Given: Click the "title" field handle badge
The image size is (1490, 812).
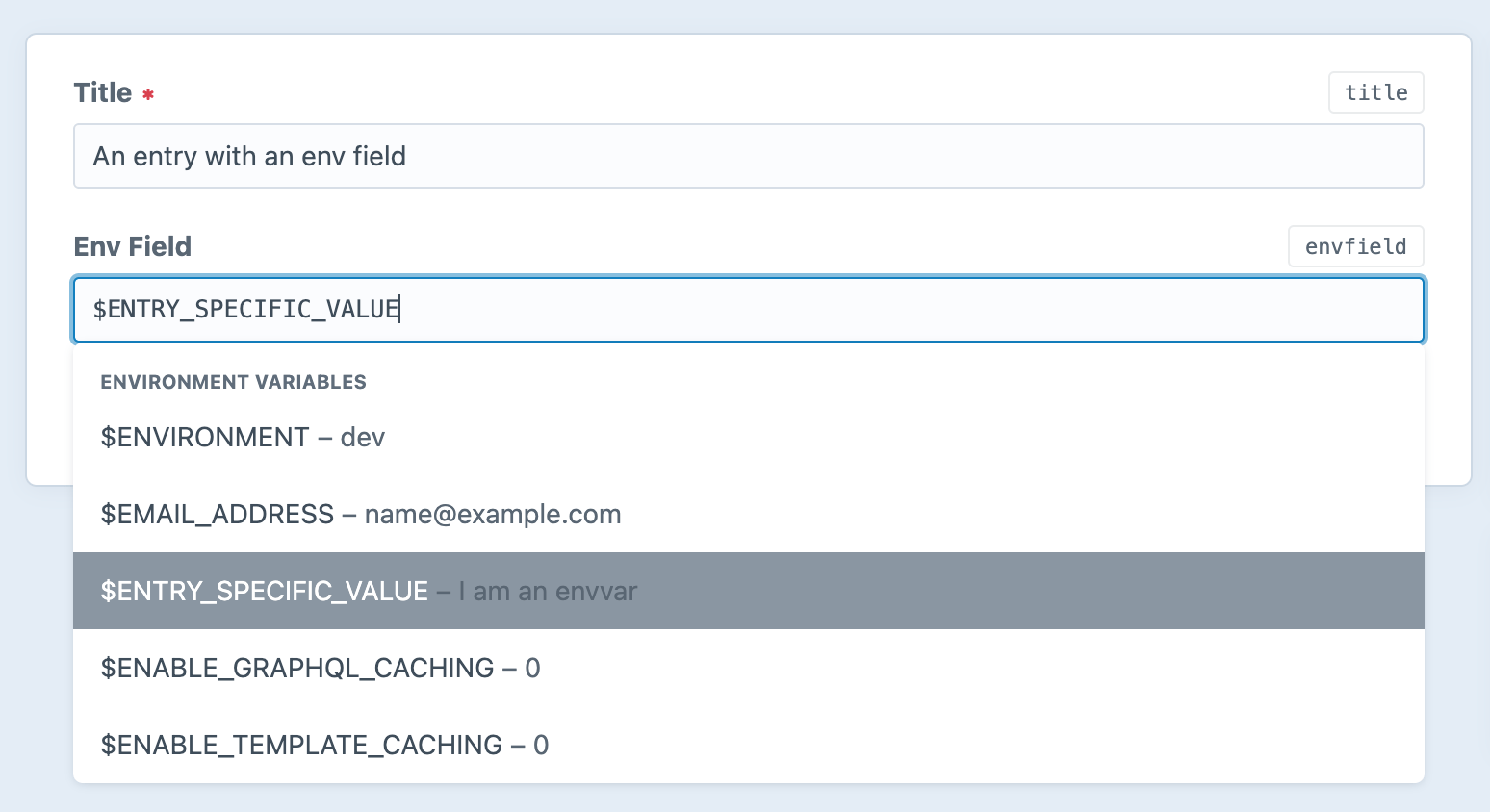Looking at the screenshot, I should (1375, 92).
